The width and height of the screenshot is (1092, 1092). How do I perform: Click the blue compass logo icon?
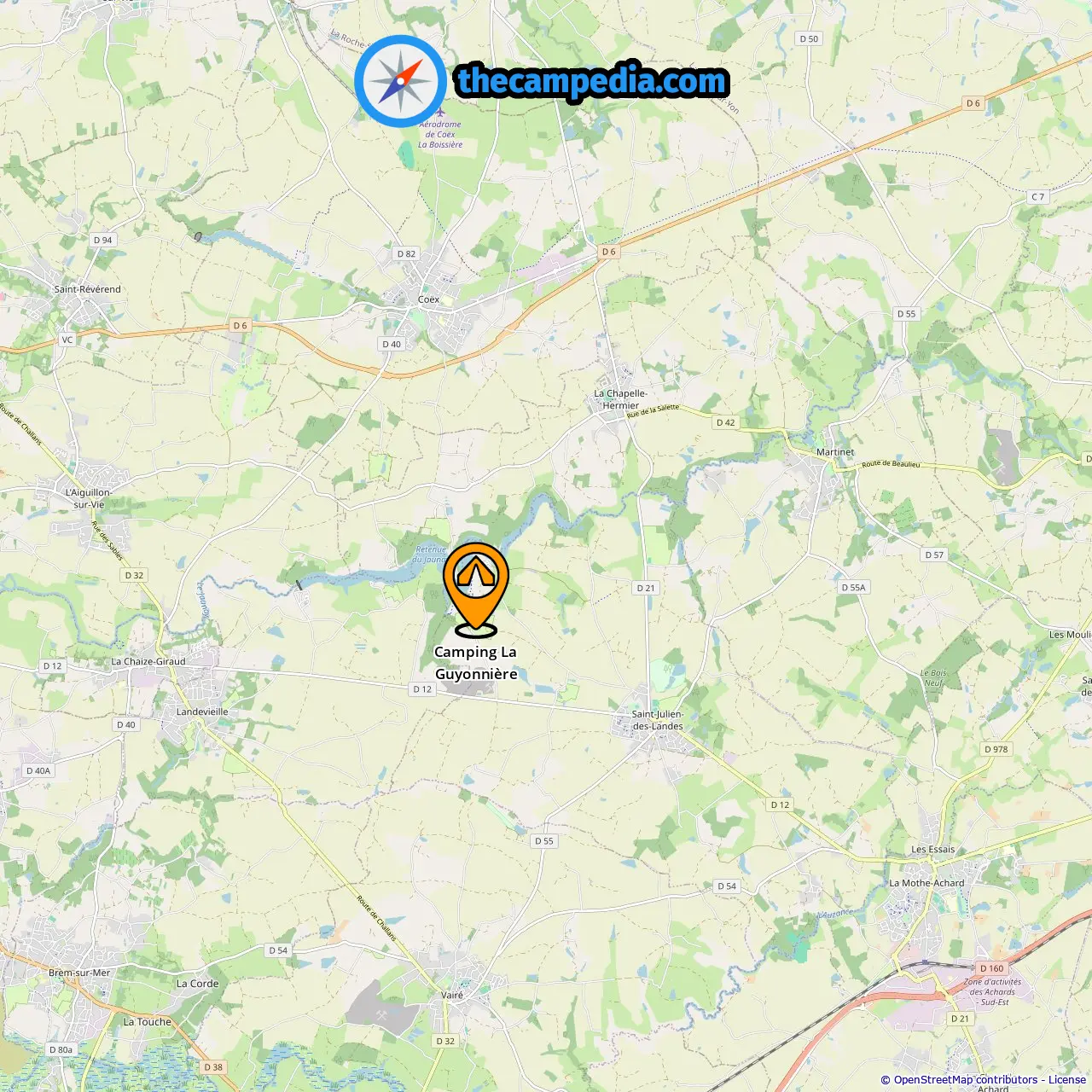[400, 81]
